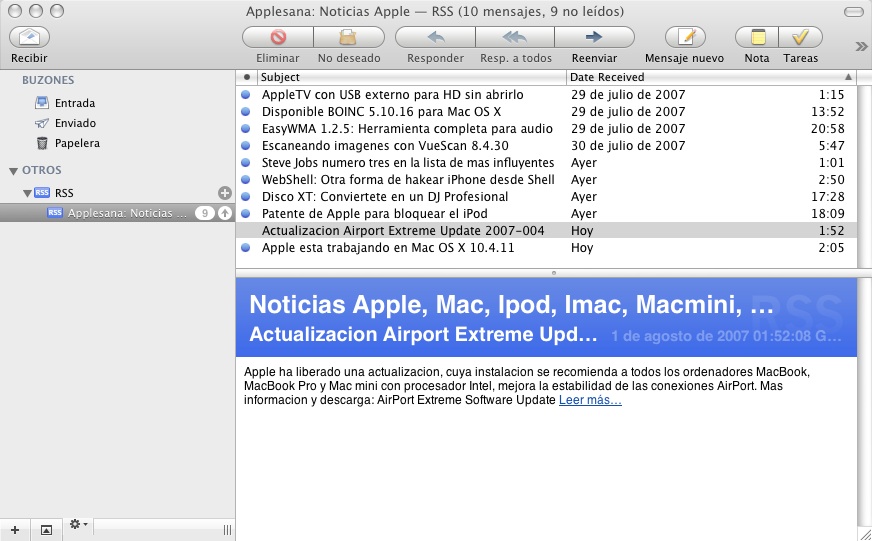Follow the Leer más… link
The height and width of the screenshot is (541, 872).
click(590, 400)
